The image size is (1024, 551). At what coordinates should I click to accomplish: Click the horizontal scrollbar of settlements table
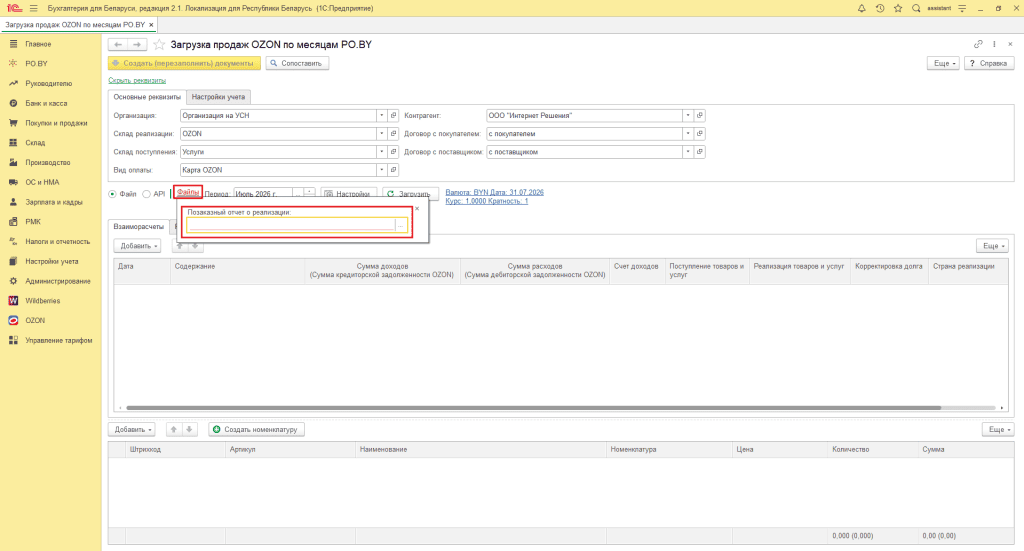click(x=534, y=407)
